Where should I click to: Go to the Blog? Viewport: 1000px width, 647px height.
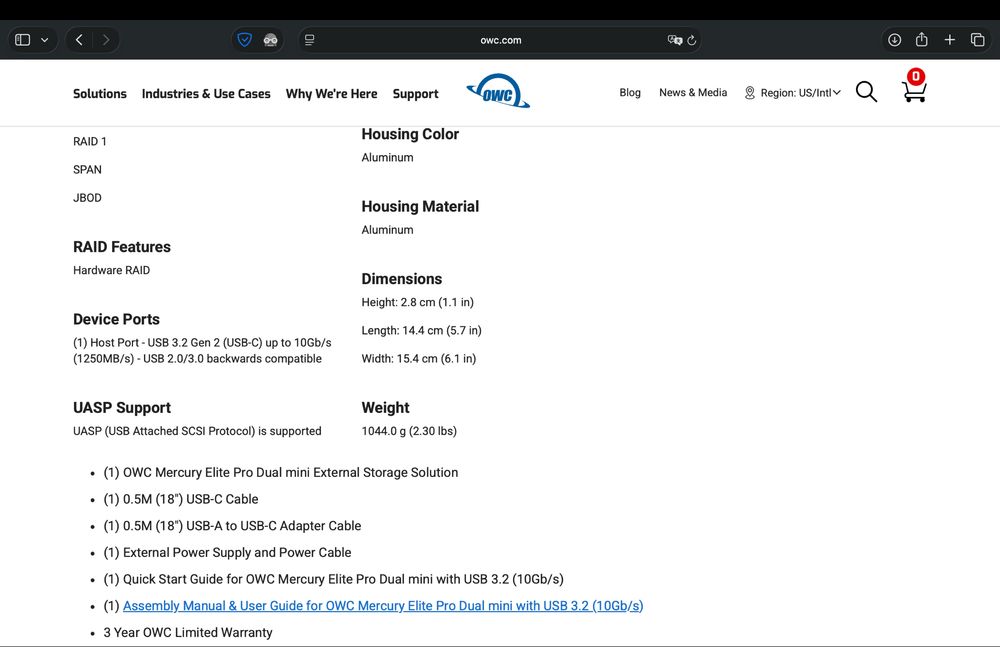pos(630,93)
